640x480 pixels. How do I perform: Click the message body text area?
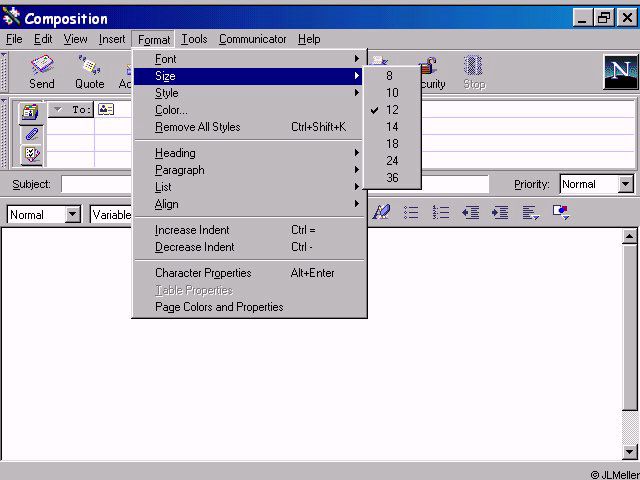point(311,344)
